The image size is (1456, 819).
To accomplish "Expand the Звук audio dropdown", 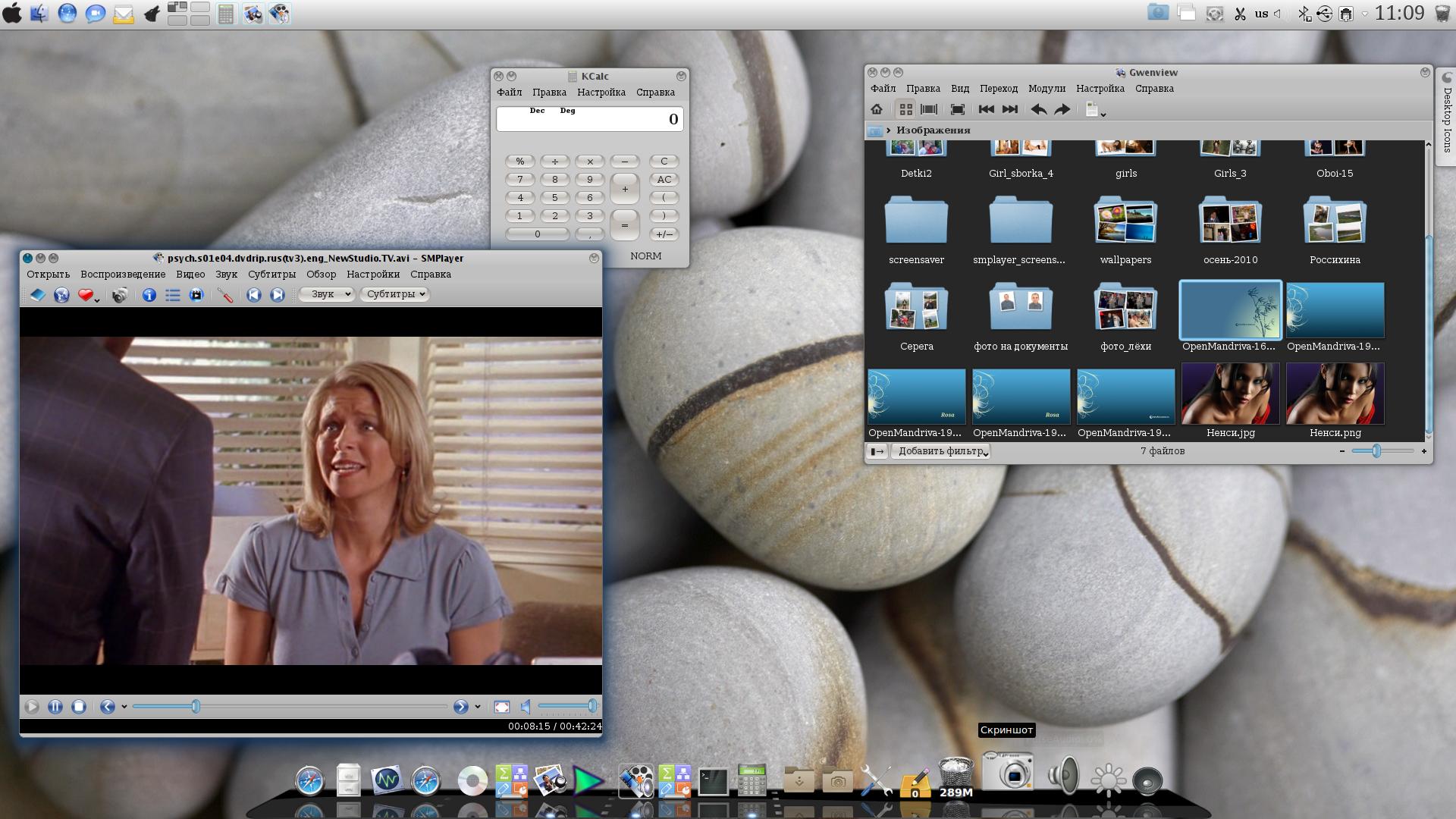I will [x=327, y=294].
